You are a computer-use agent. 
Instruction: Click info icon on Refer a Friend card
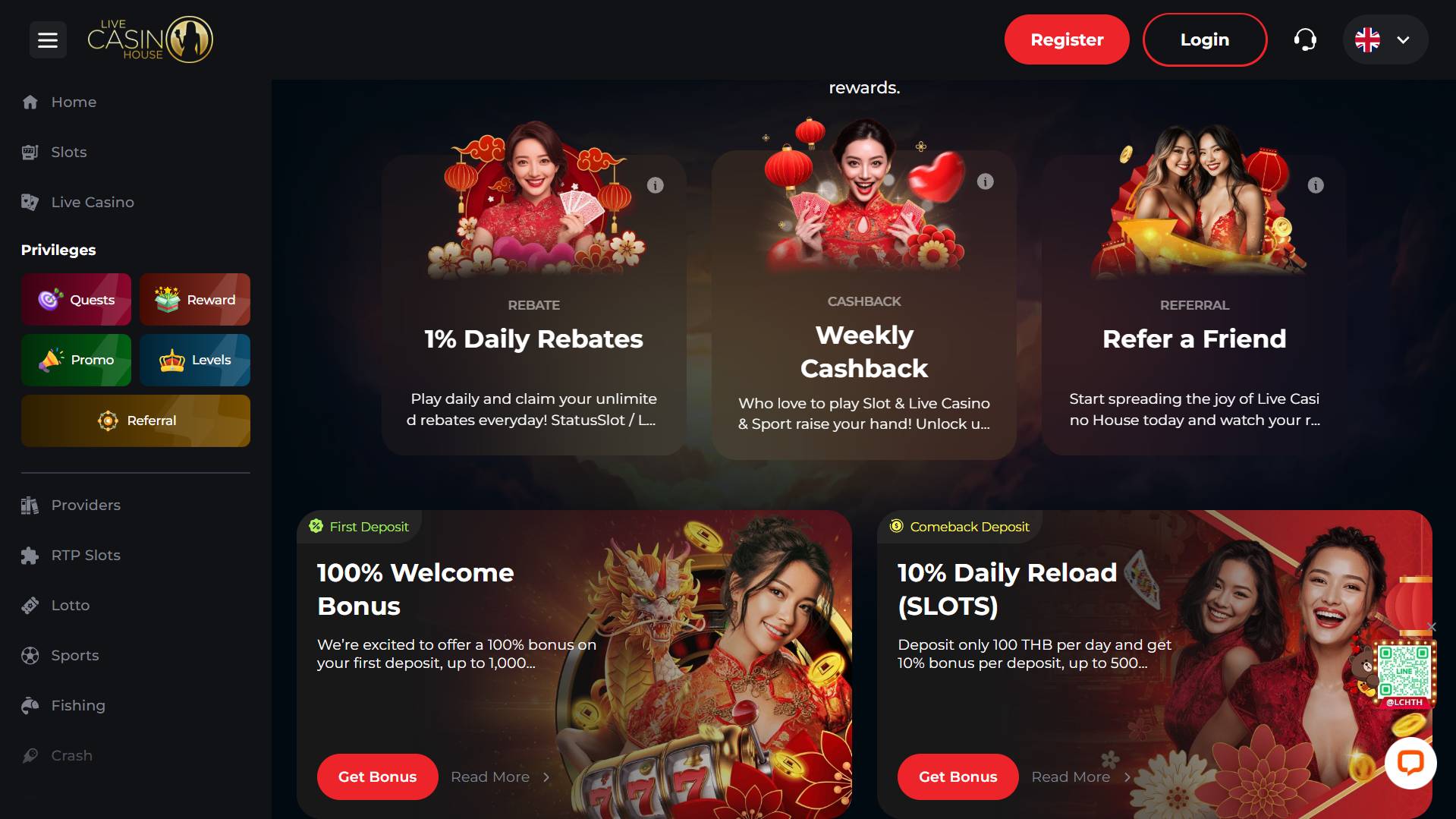tap(1316, 185)
